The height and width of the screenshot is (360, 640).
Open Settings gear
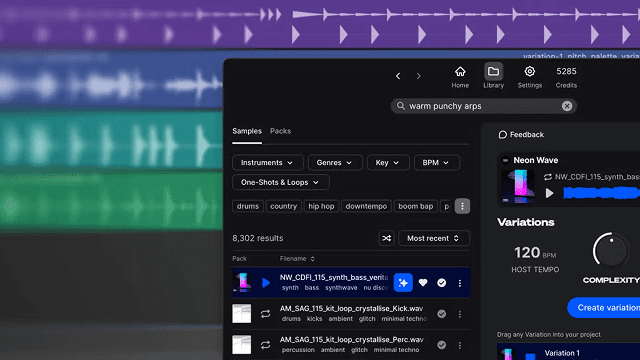pyautogui.click(x=530, y=77)
